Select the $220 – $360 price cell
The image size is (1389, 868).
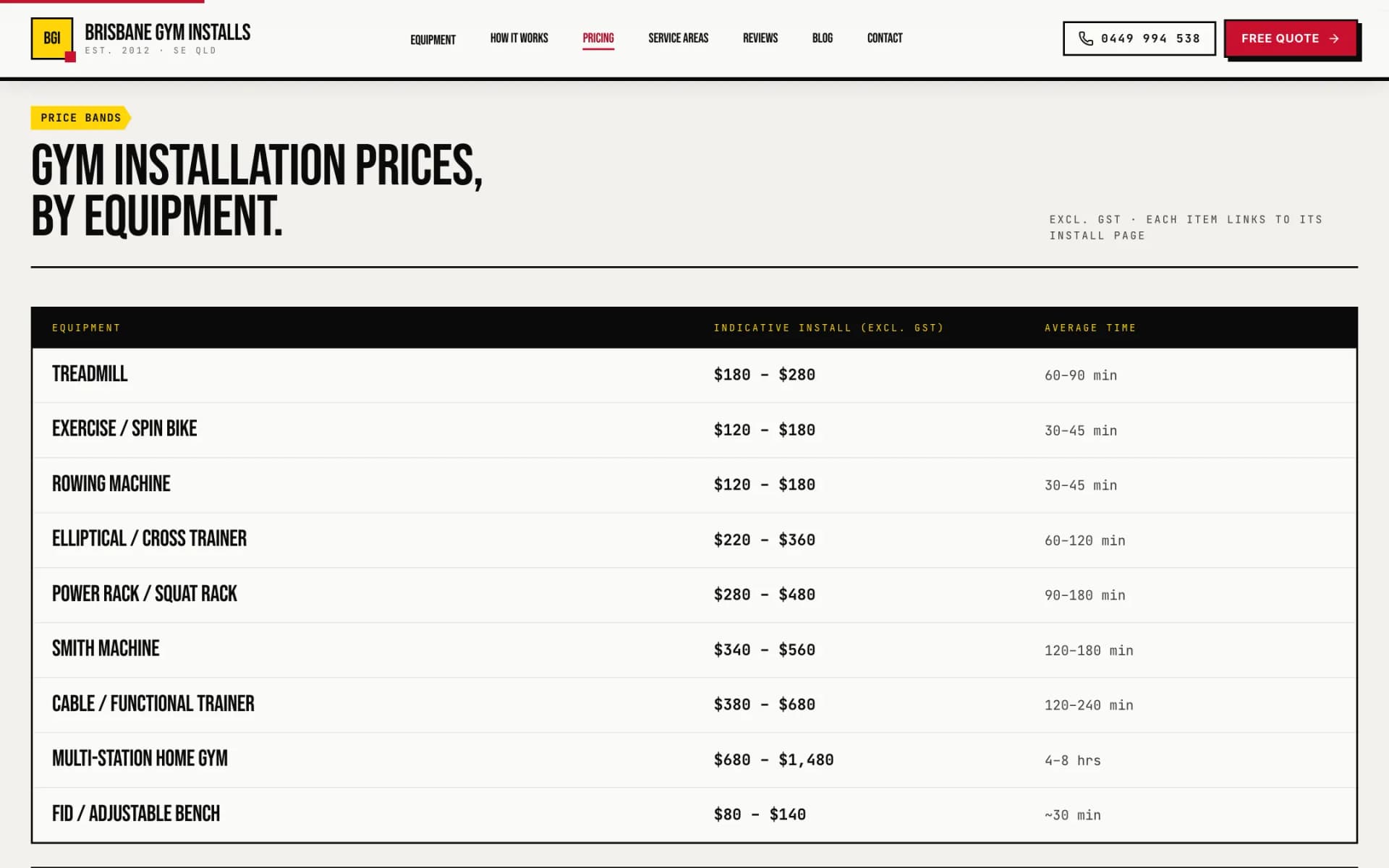pyautogui.click(x=764, y=540)
